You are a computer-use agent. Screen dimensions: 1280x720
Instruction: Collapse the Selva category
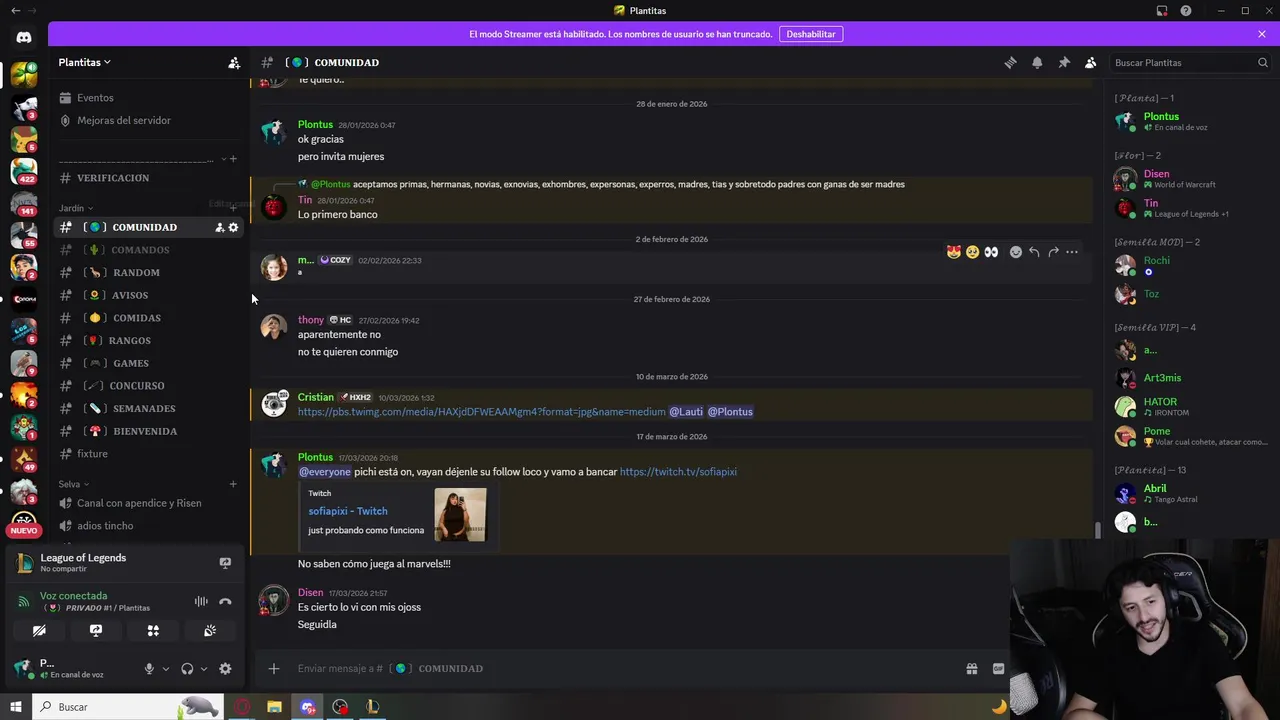tap(74, 484)
